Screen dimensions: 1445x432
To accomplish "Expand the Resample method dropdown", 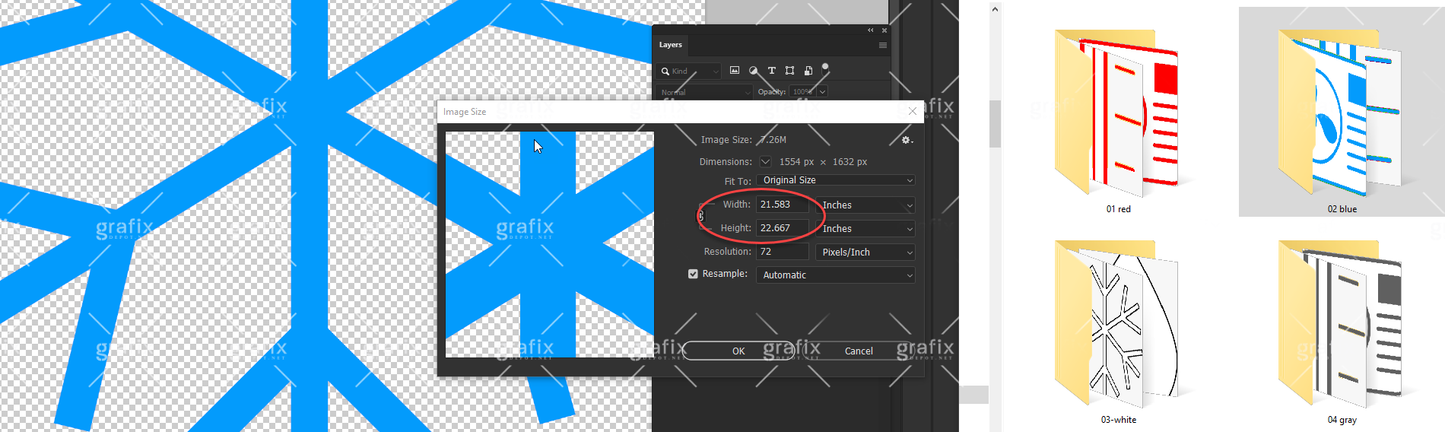I will tap(835, 275).
